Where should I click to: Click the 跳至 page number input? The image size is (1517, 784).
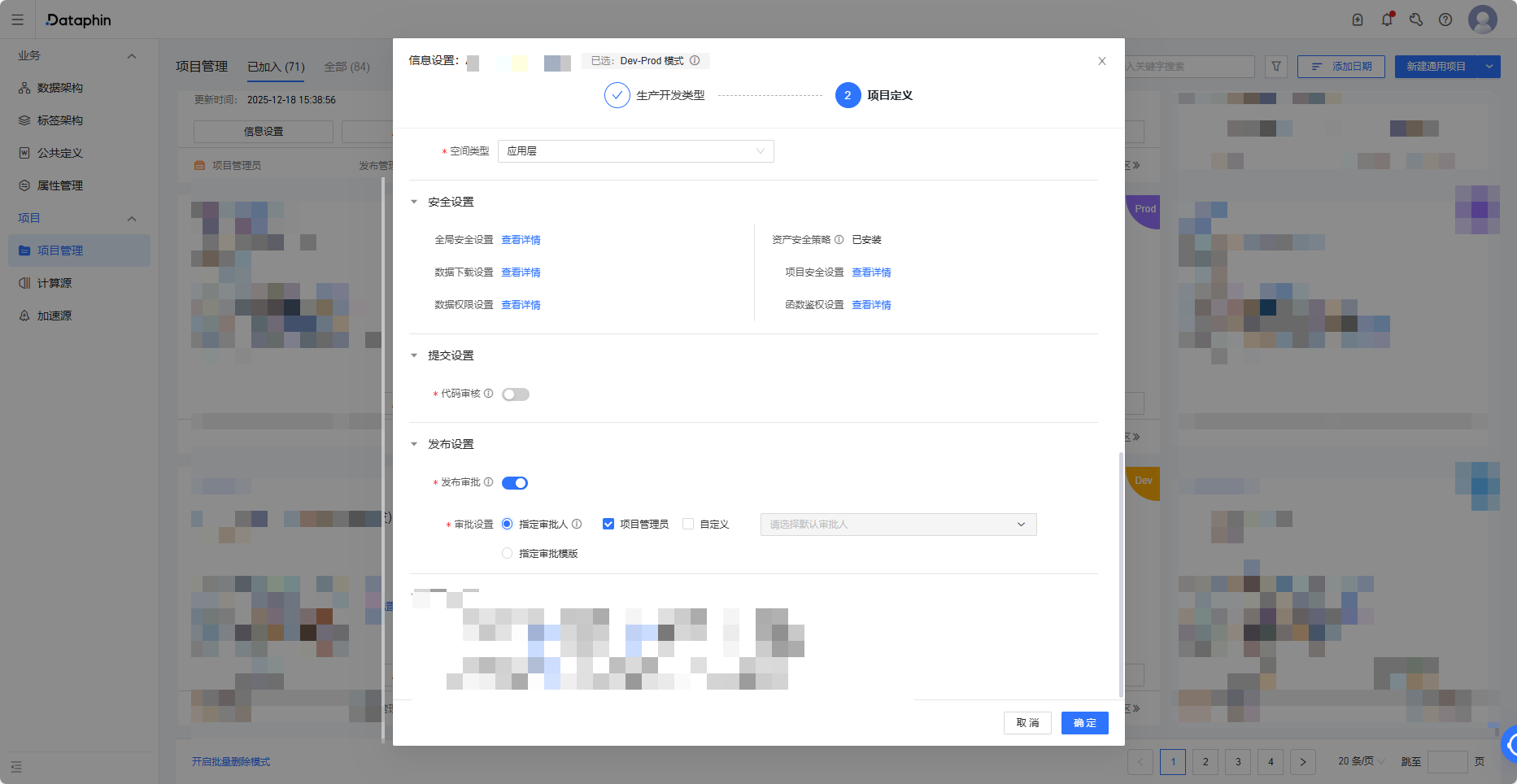point(1447,762)
